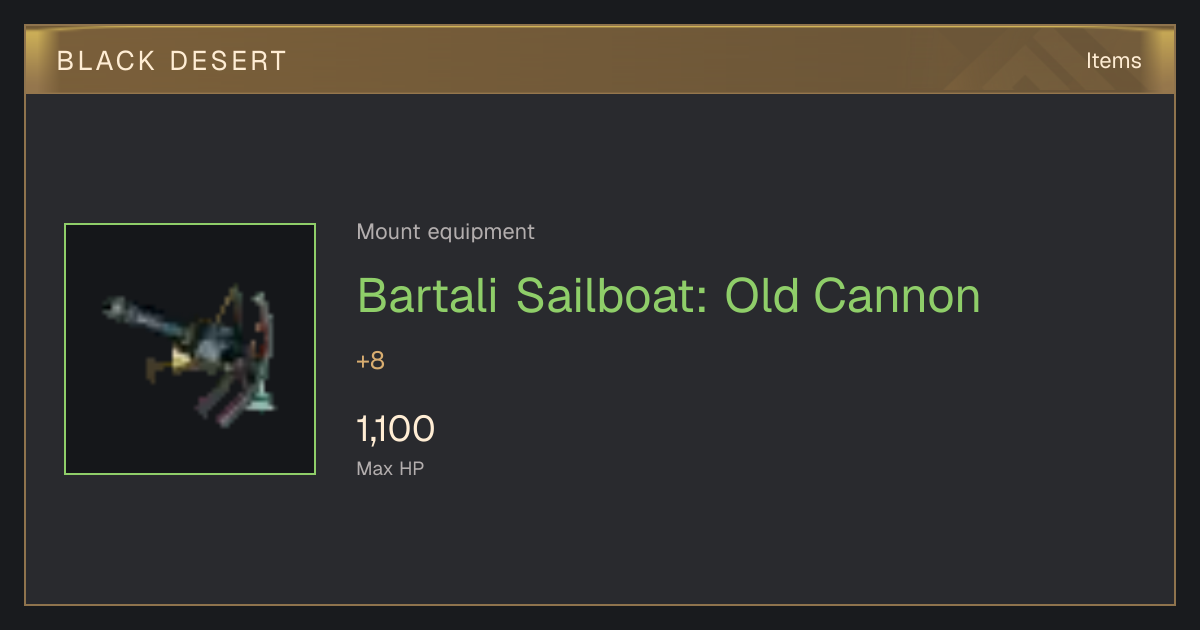Click the green-bordered item thumbnail frame
The image size is (1200, 630).
190,349
